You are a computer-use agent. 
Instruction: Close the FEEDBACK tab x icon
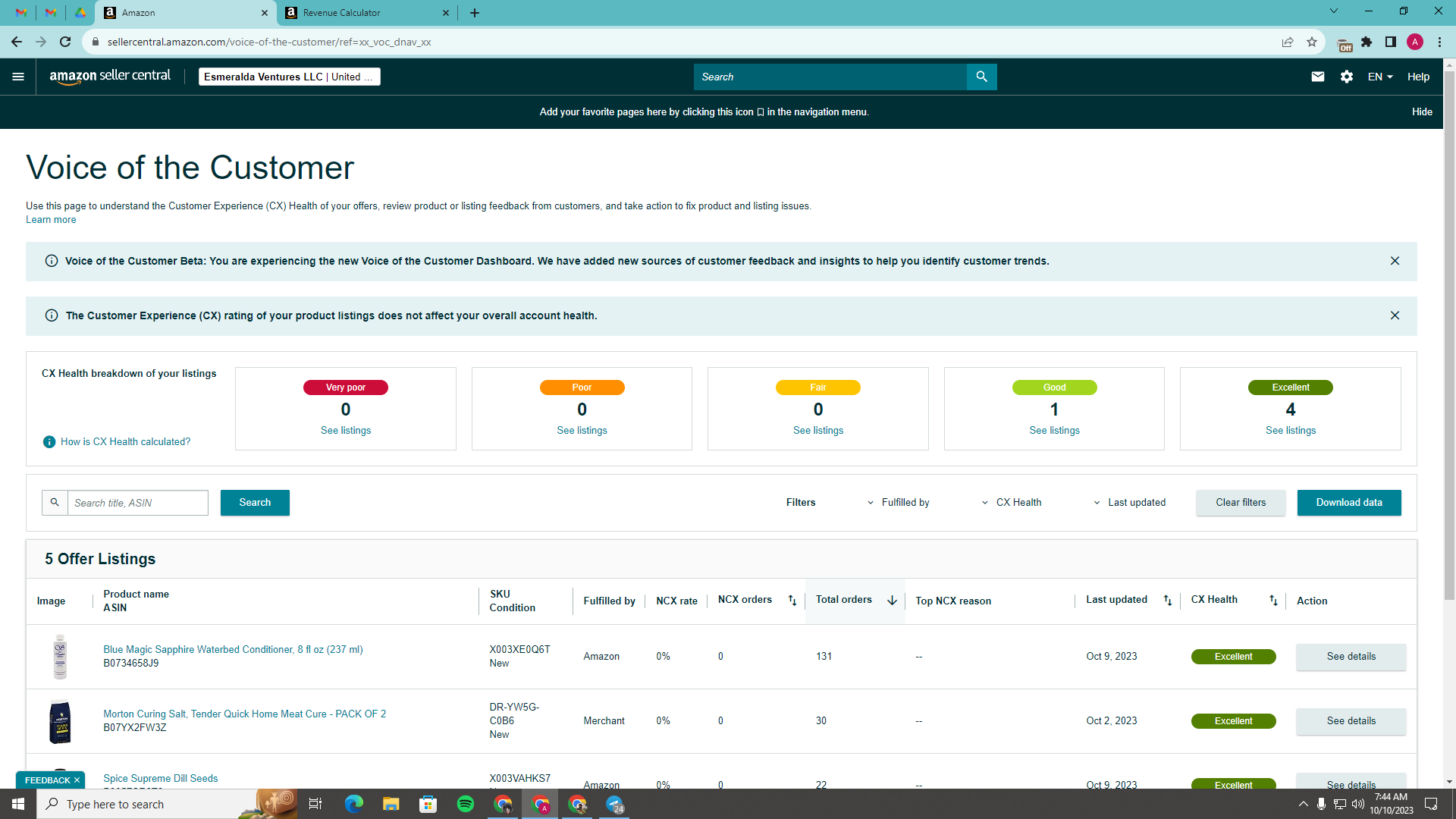[77, 780]
